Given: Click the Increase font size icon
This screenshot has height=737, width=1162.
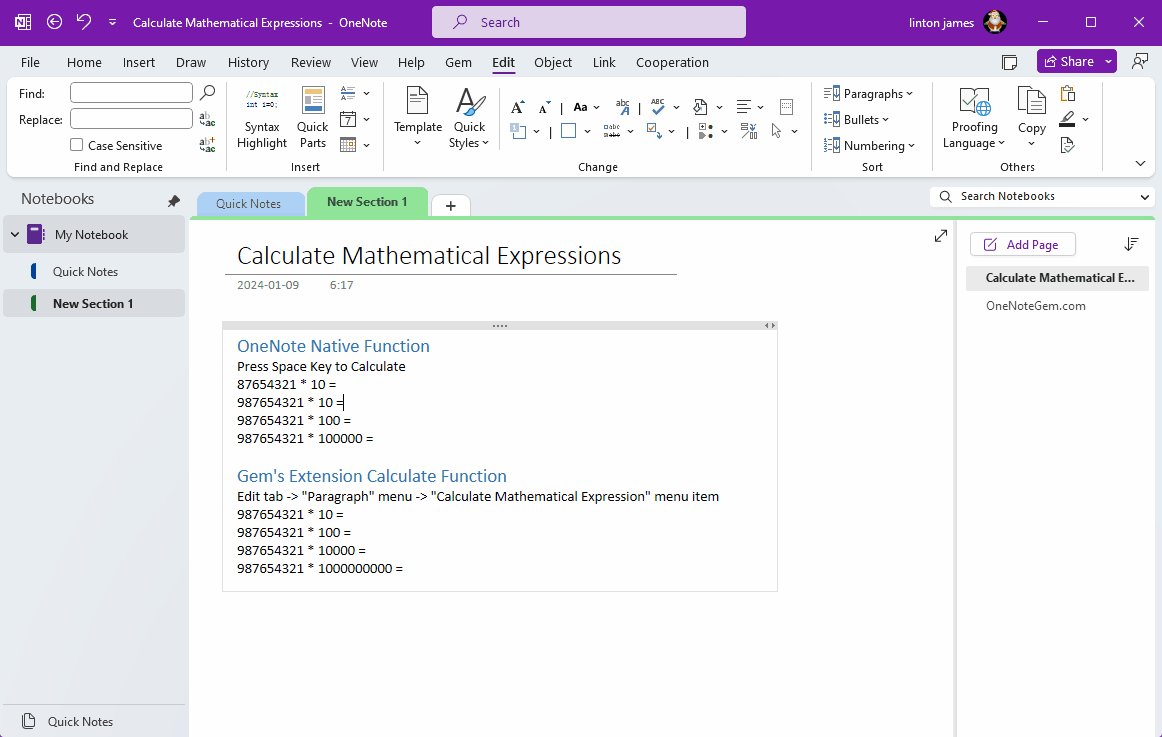Looking at the screenshot, I should pos(518,107).
